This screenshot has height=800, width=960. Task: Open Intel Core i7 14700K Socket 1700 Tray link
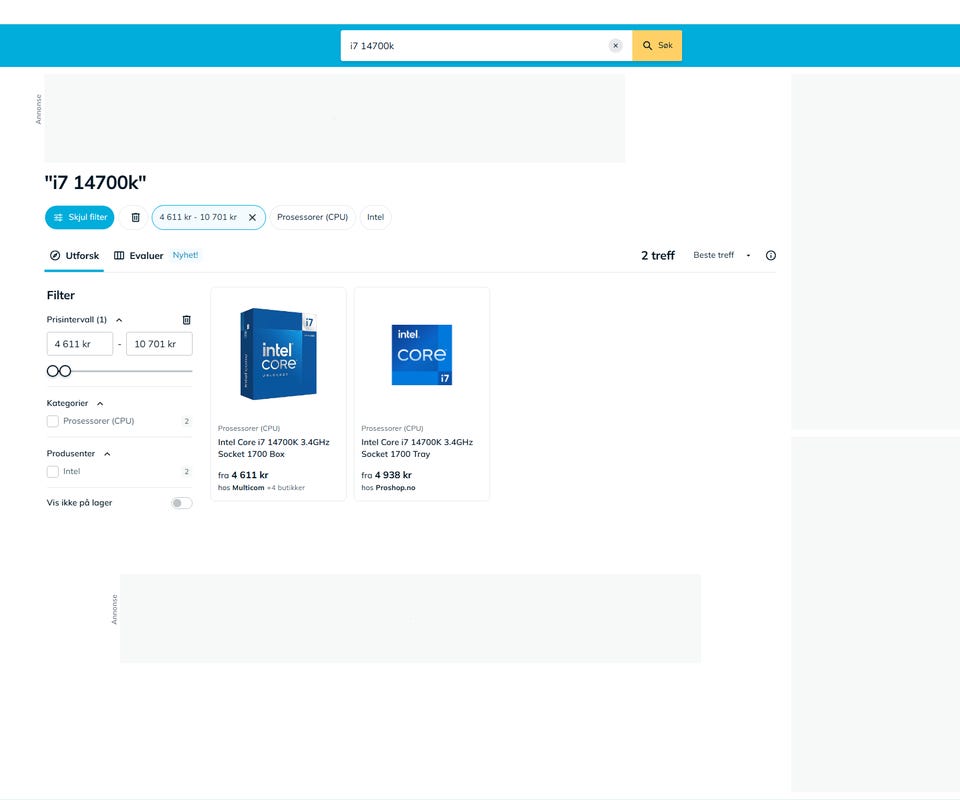(x=417, y=448)
